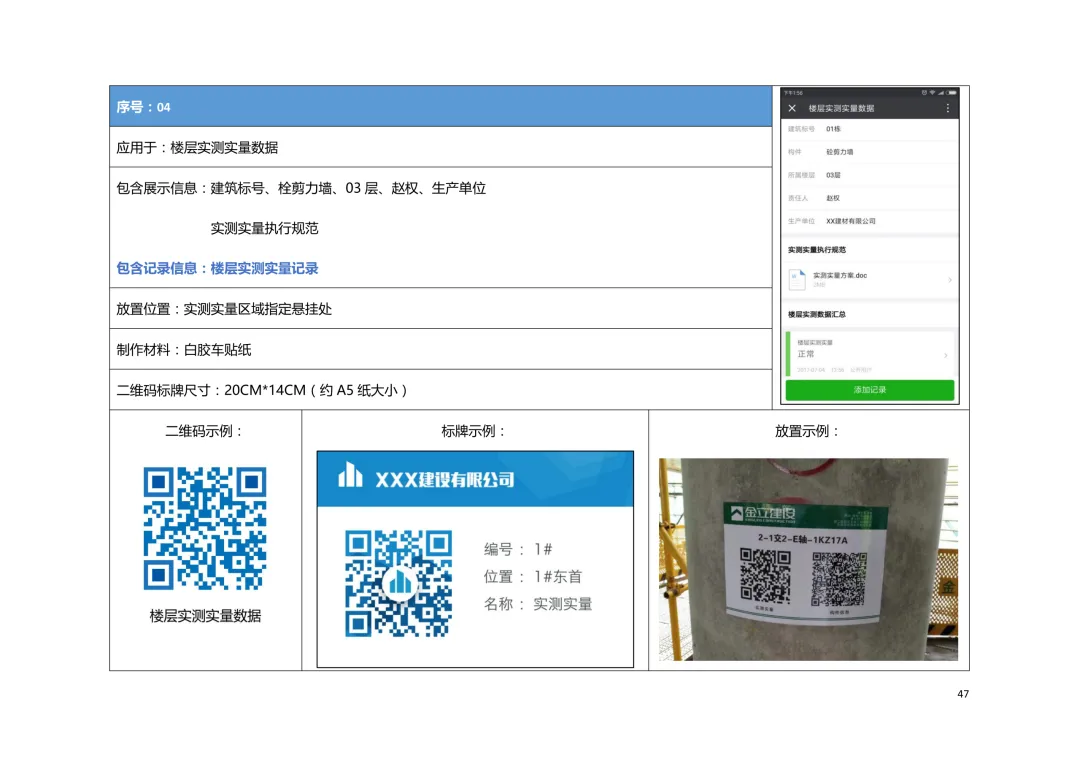Click the 包含展示信息 line in the table

click(301, 188)
